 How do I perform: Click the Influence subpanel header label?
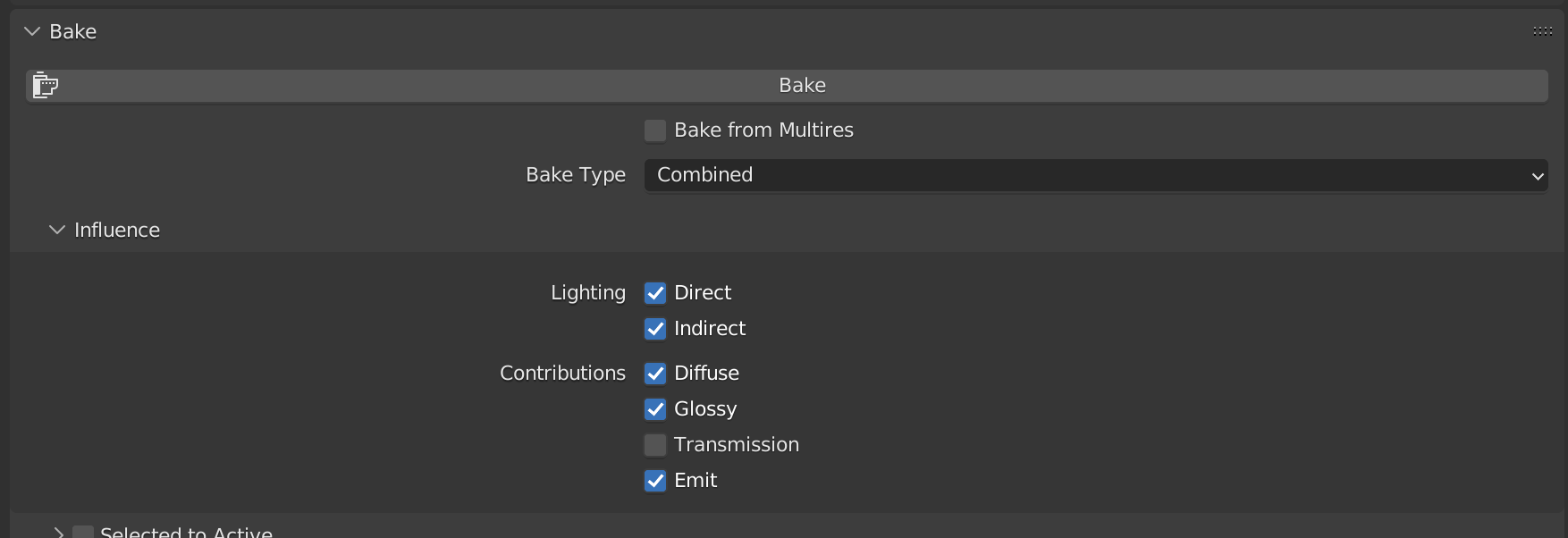point(117,230)
